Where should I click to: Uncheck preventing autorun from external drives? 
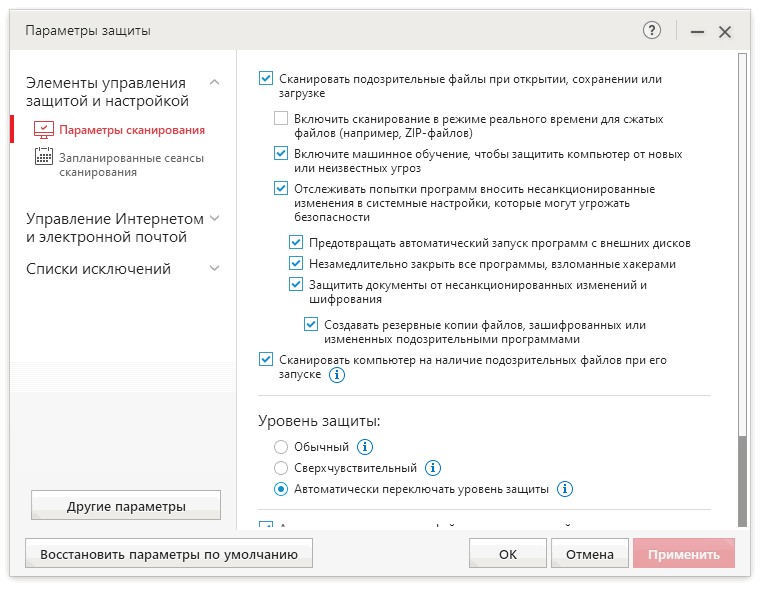(x=296, y=243)
